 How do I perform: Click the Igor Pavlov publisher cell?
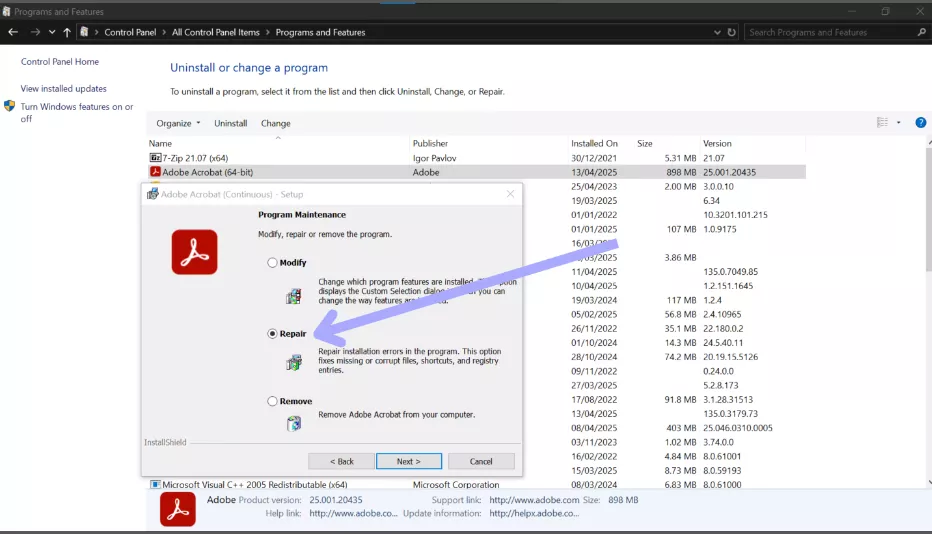coord(434,158)
